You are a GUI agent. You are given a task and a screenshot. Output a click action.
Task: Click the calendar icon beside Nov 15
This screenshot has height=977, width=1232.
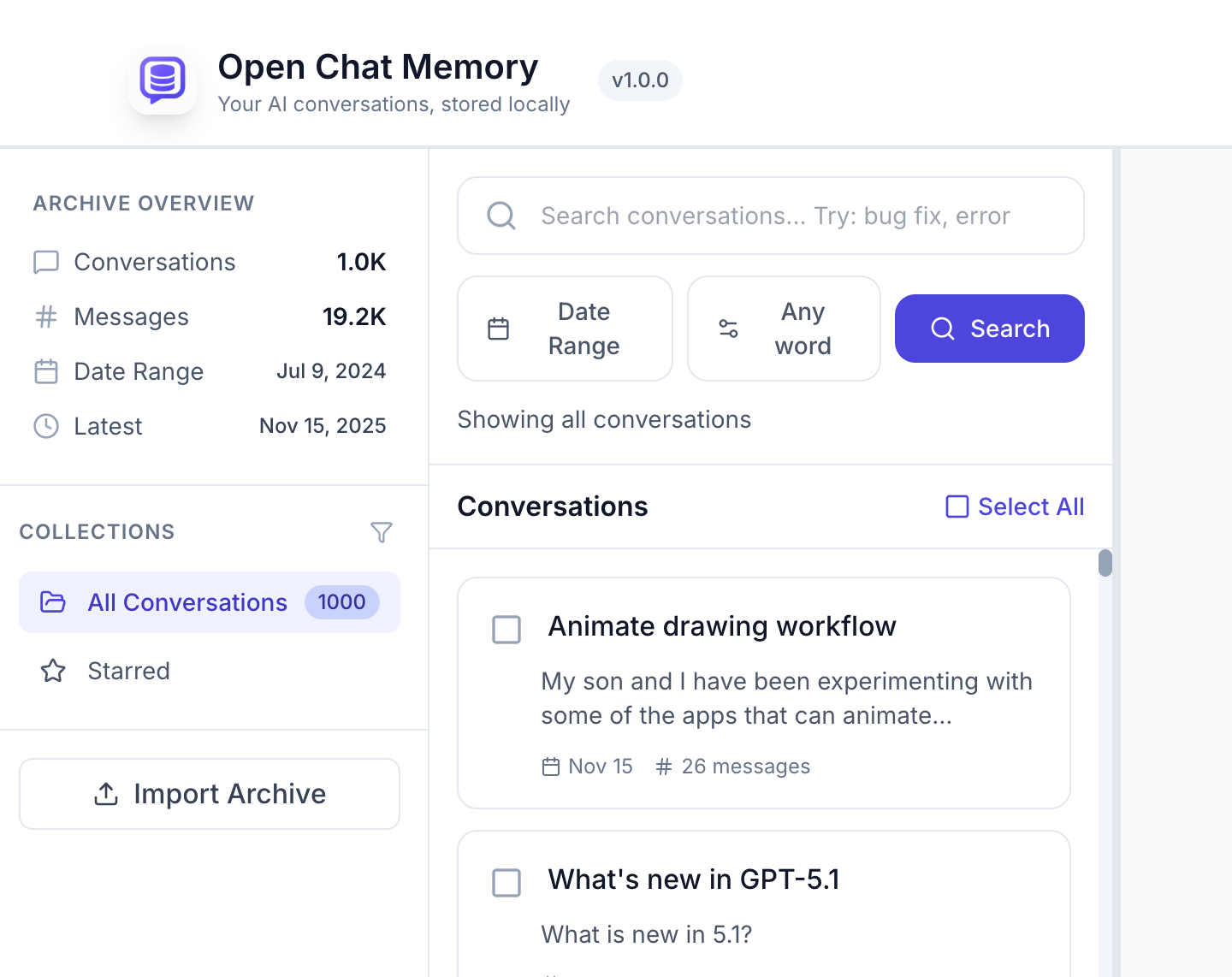(x=550, y=767)
